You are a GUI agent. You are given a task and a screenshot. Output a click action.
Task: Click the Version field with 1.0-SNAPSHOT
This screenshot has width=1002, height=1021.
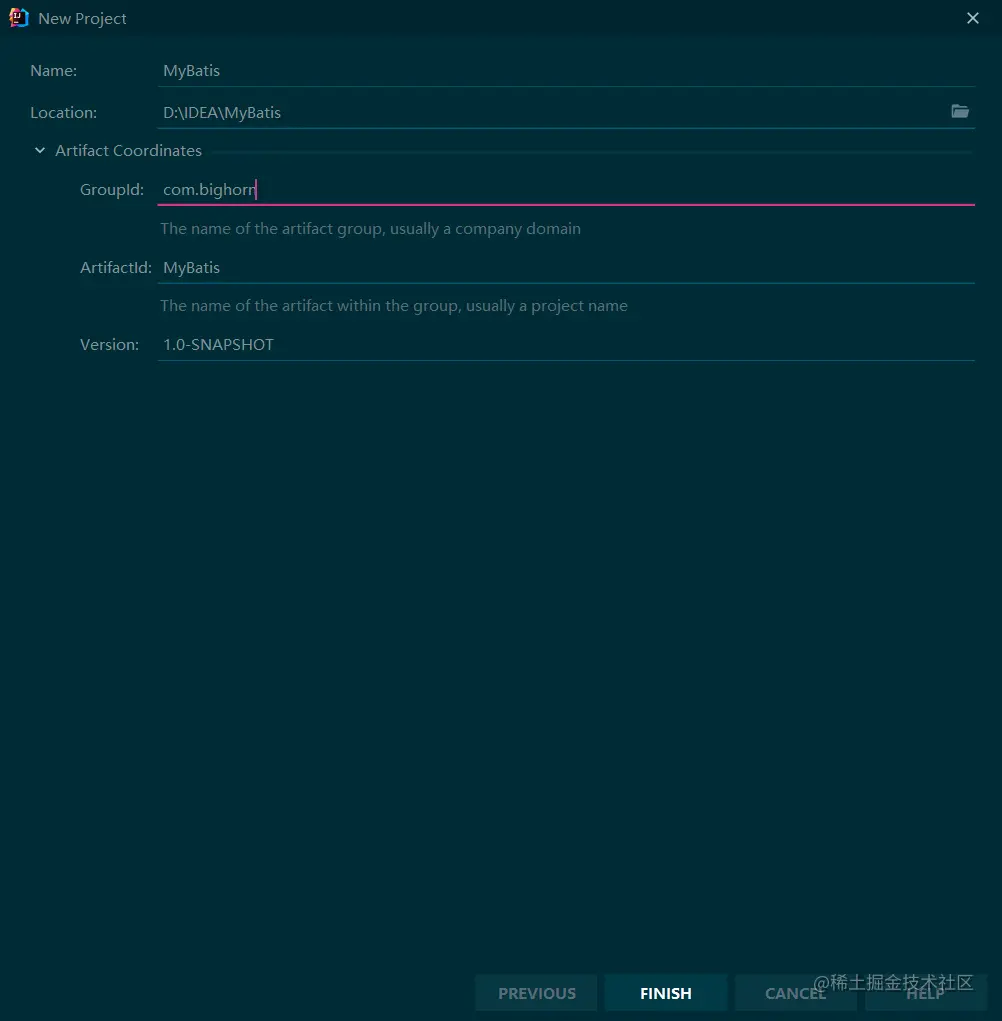[x=566, y=344]
